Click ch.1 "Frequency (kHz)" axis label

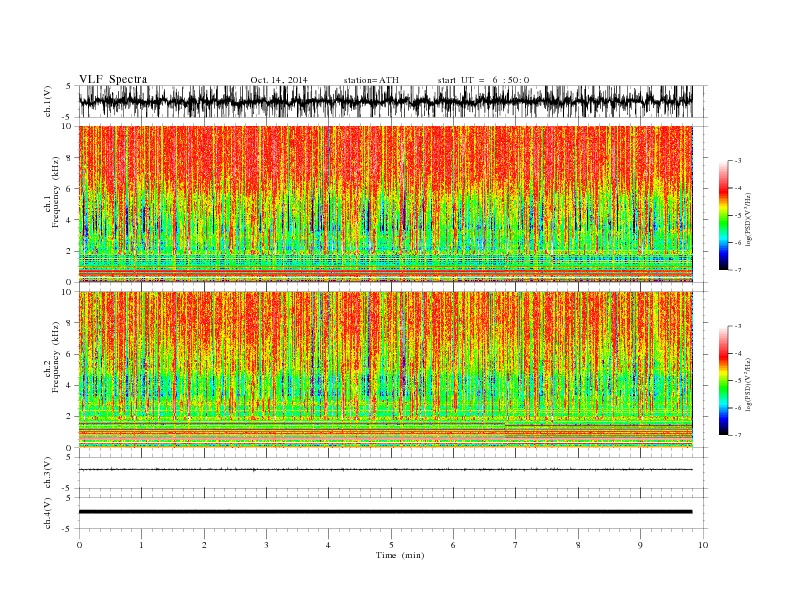pyautogui.click(x=56, y=192)
